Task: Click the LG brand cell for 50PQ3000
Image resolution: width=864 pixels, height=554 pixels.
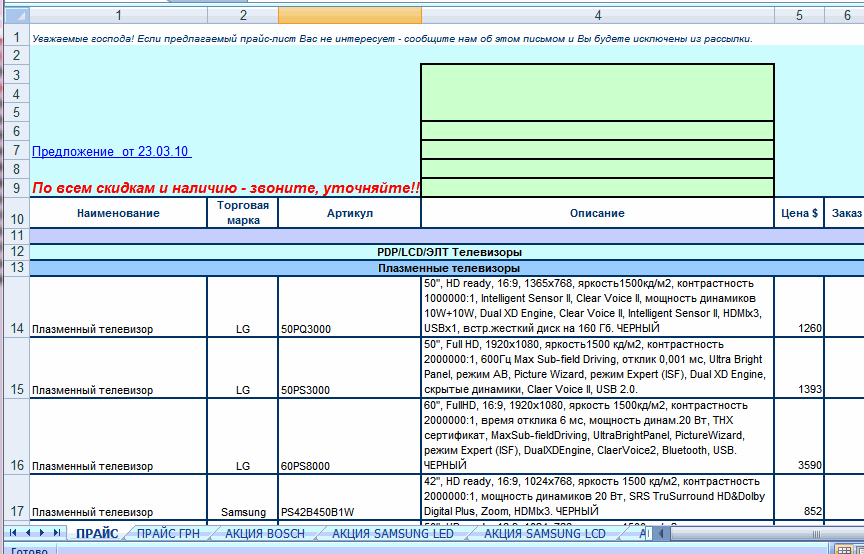Action: pos(243,307)
